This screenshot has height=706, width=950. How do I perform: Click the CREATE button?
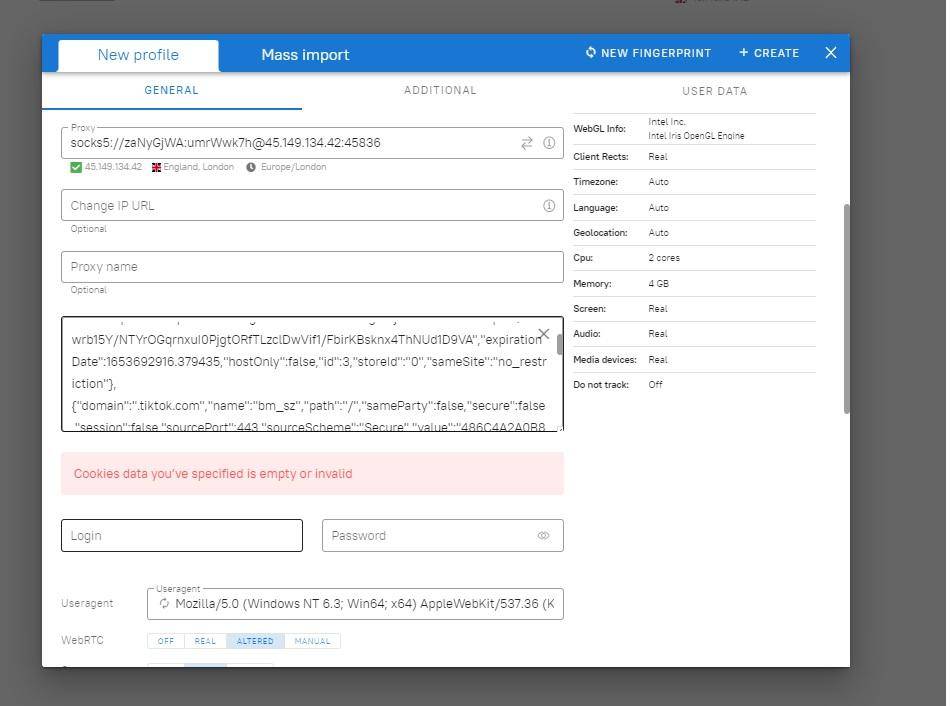tap(769, 53)
